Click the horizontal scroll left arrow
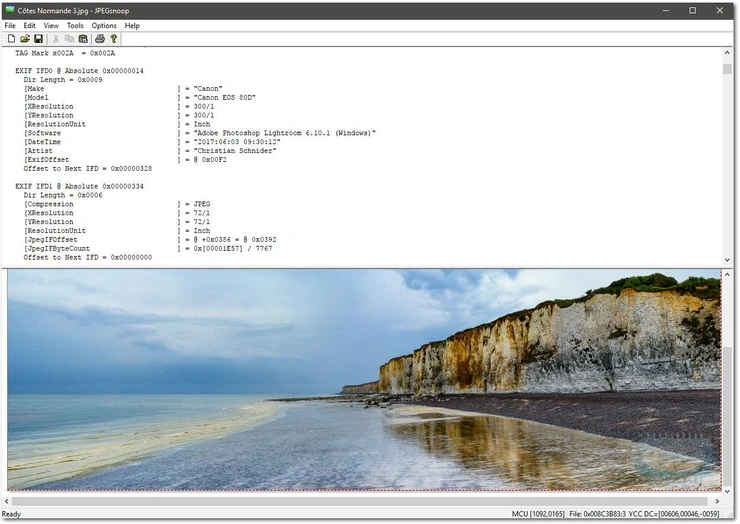 coord(7,501)
